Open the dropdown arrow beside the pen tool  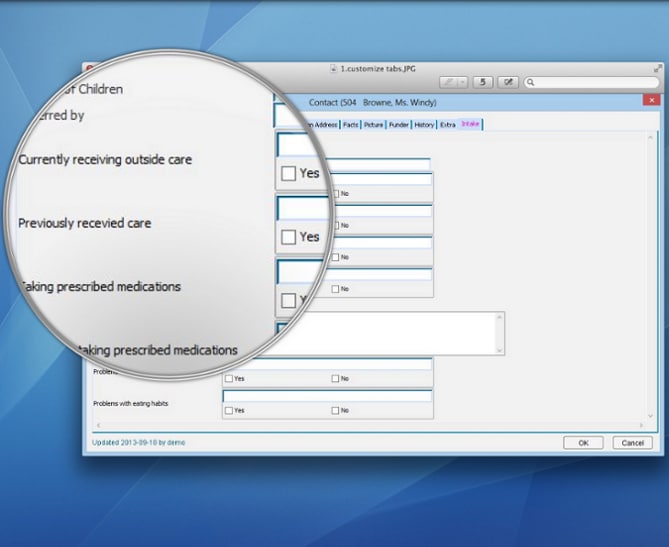tap(462, 82)
